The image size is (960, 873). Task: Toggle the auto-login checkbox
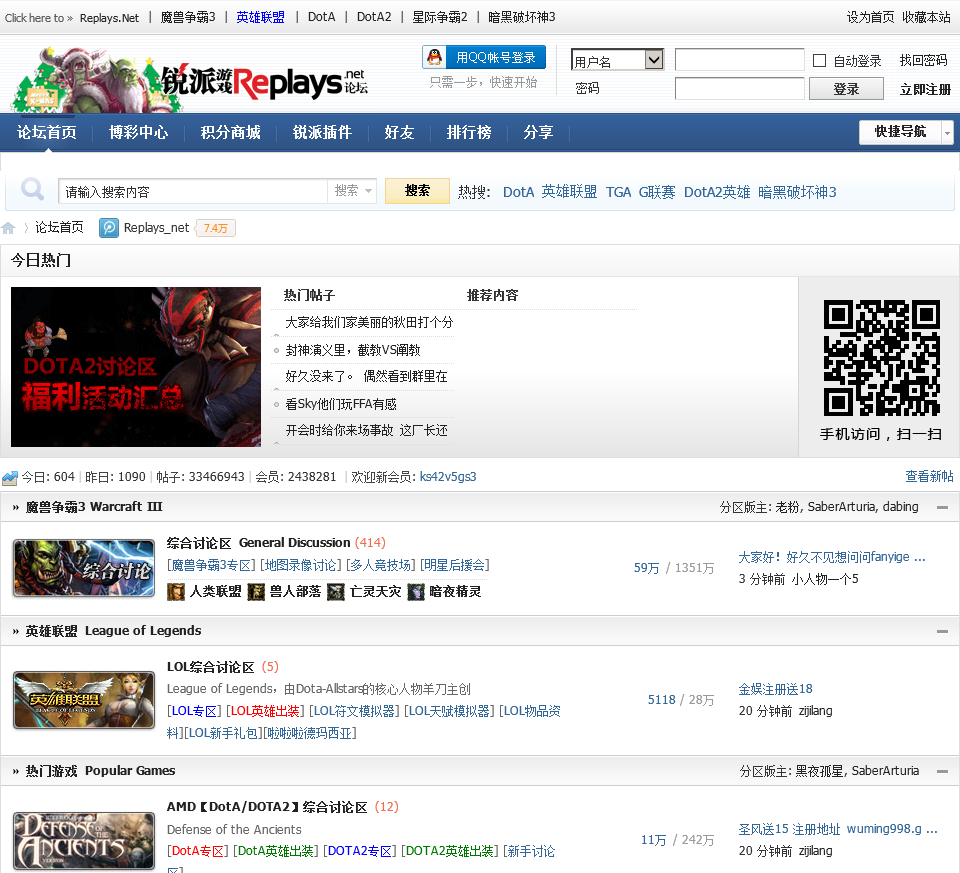[x=819, y=60]
